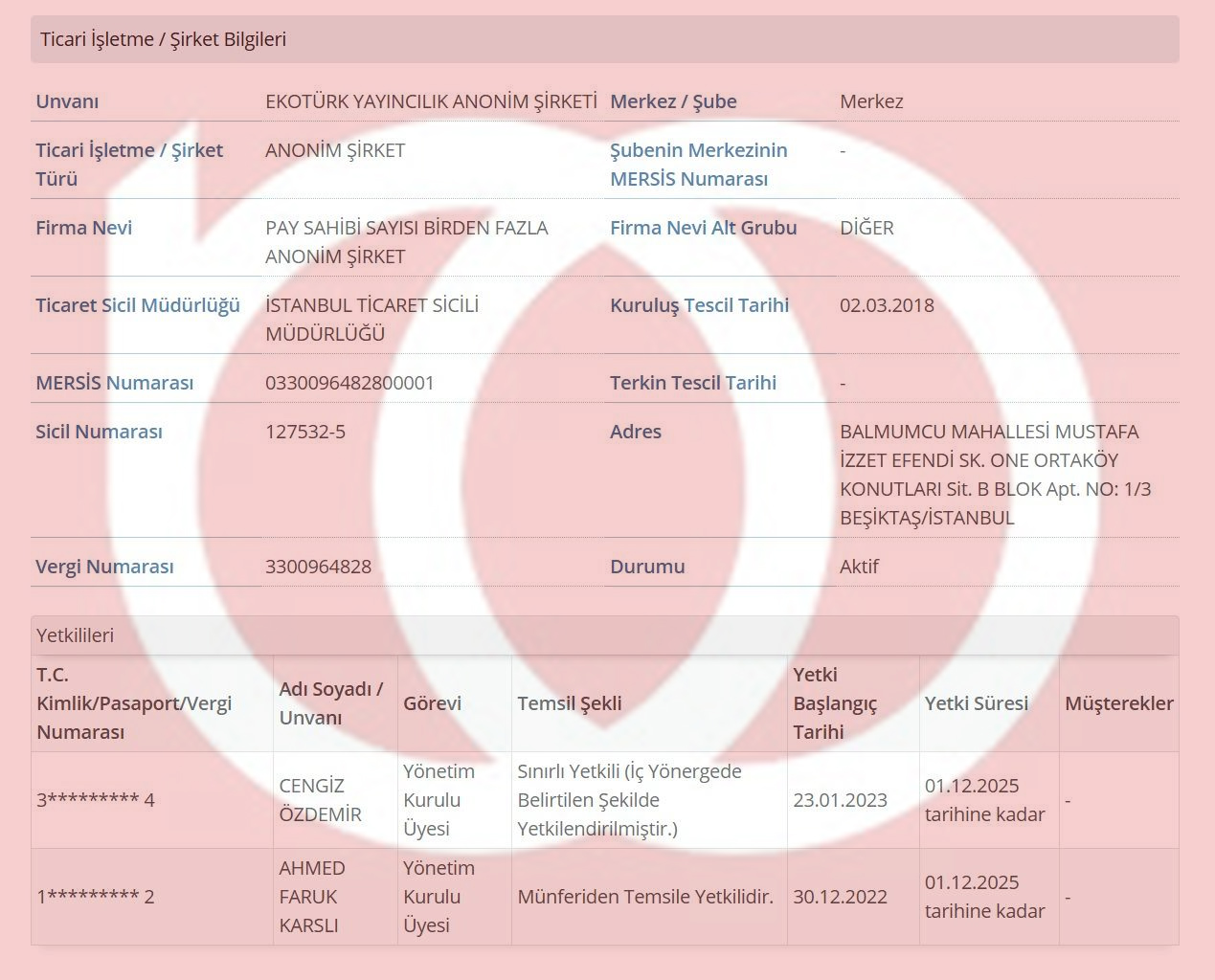Image resolution: width=1215 pixels, height=980 pixels.
Task: Click the 'Firma Nevi Alt Grubu' label
Action: tap(704, 228)
